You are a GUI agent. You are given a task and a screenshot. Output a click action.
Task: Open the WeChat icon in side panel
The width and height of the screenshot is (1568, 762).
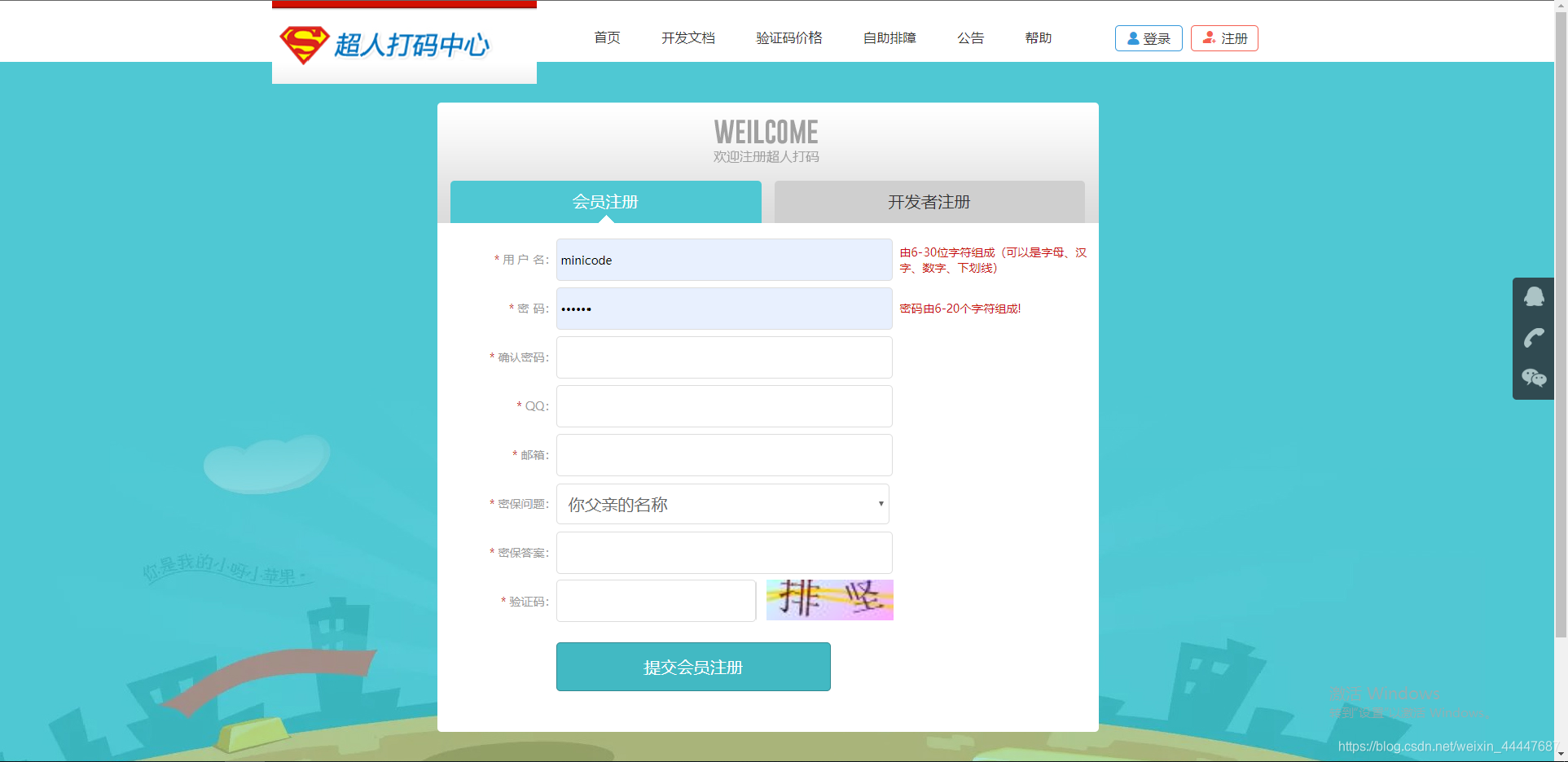click(x=1534, y=379)
